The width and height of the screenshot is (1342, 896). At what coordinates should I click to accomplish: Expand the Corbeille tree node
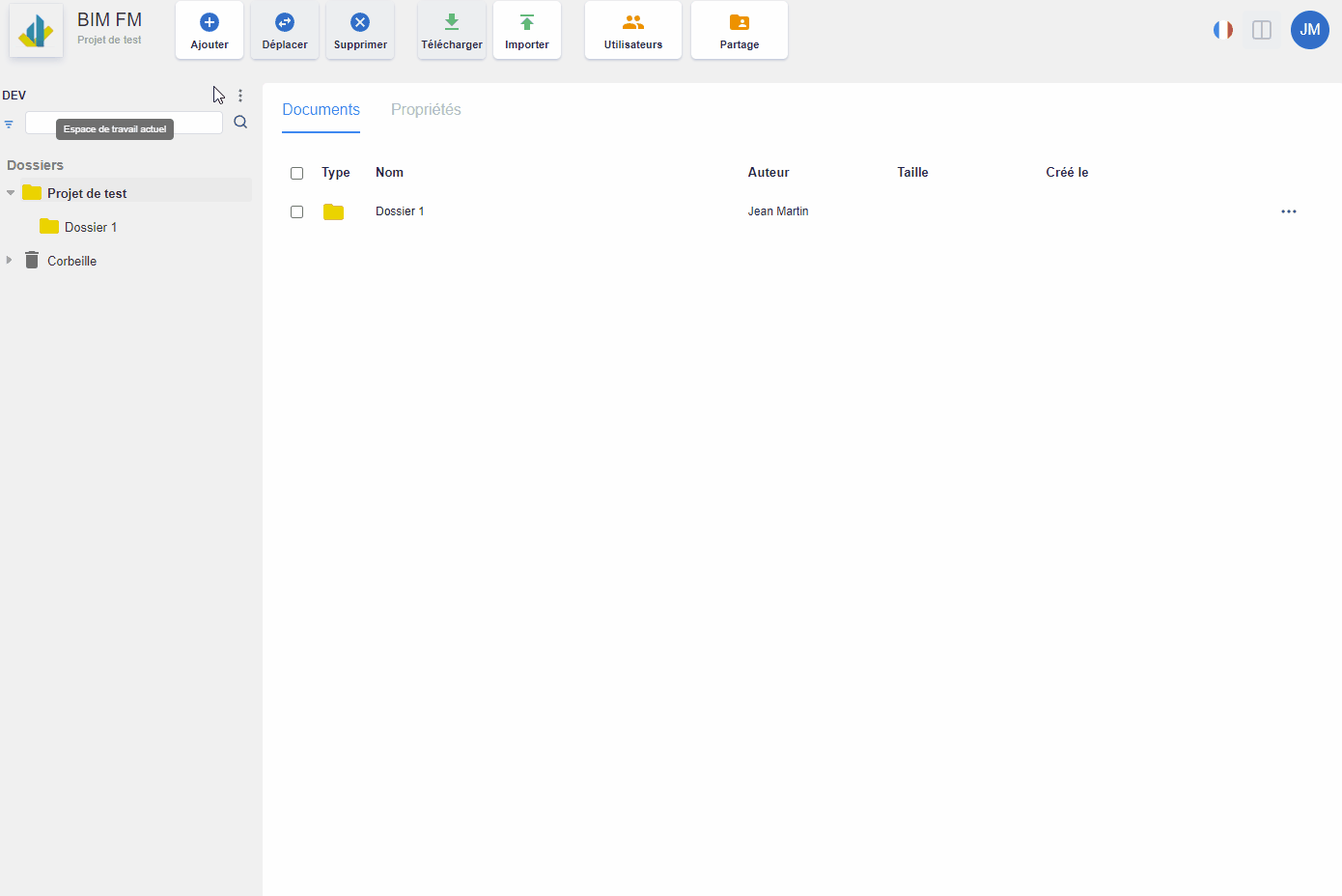(10, 261)
